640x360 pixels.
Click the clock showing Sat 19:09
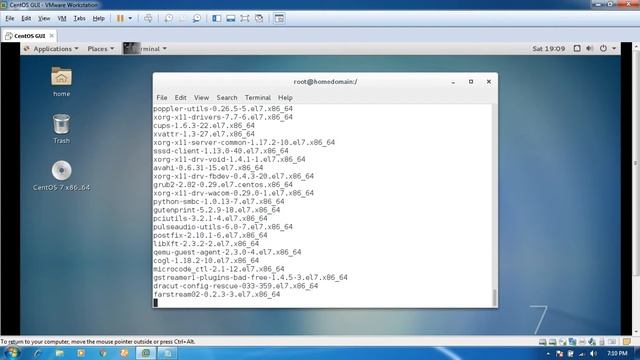[x=549, y=49]
